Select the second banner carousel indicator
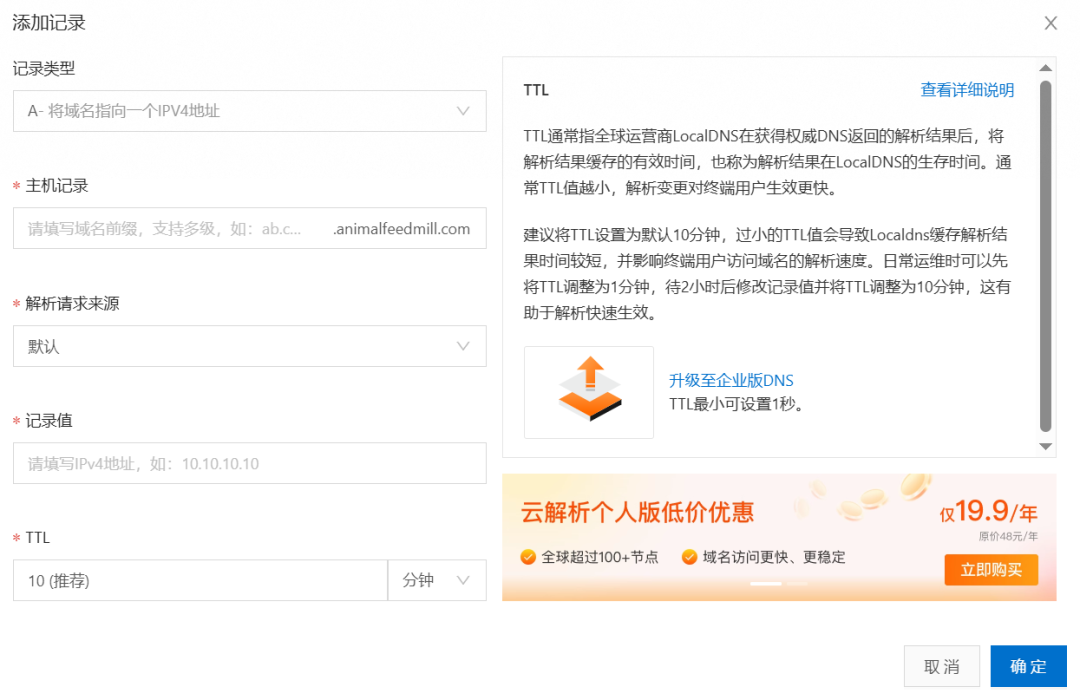 (x=797, y=583)
